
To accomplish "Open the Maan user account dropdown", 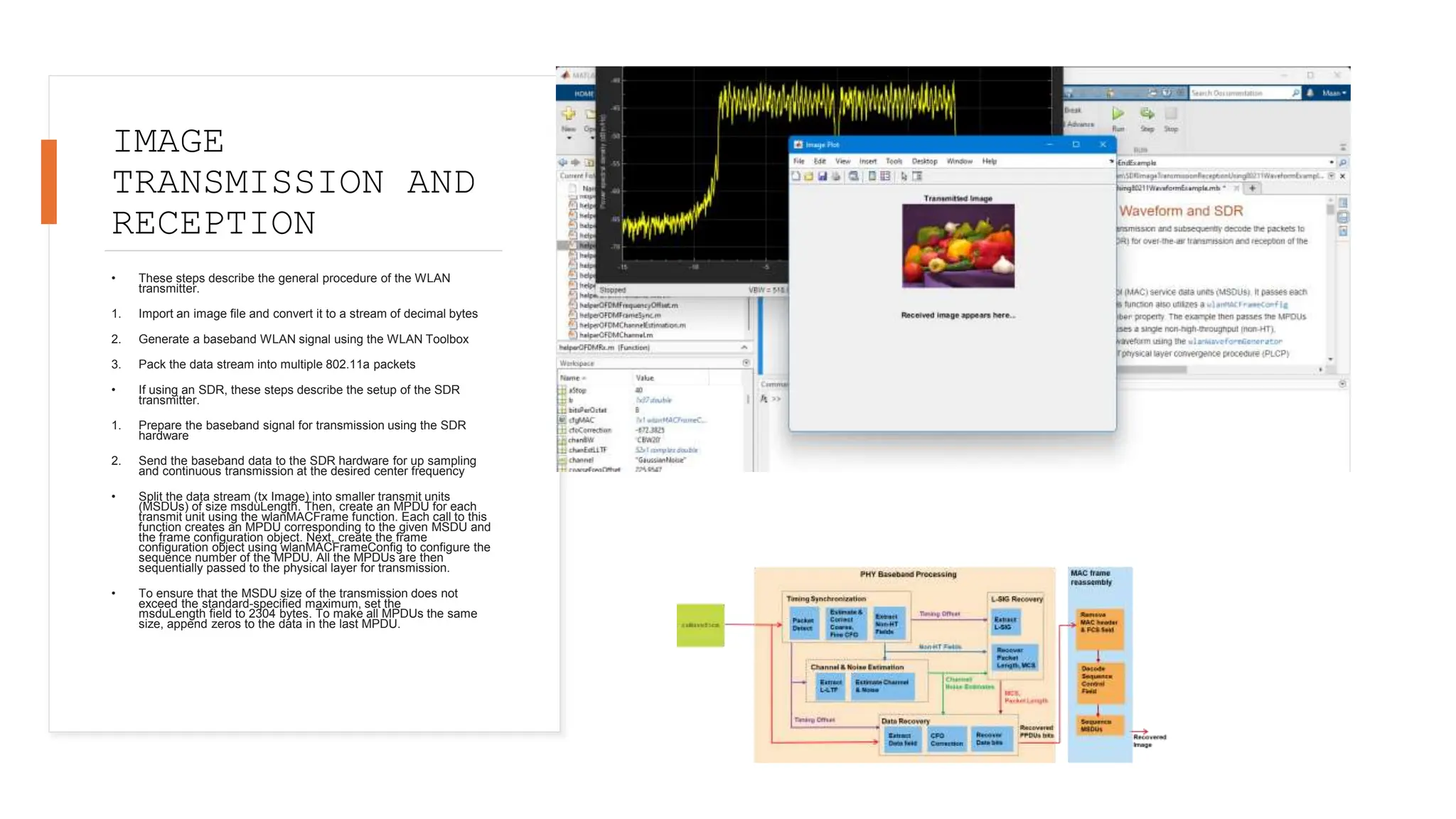I will tap(1334, 92).
